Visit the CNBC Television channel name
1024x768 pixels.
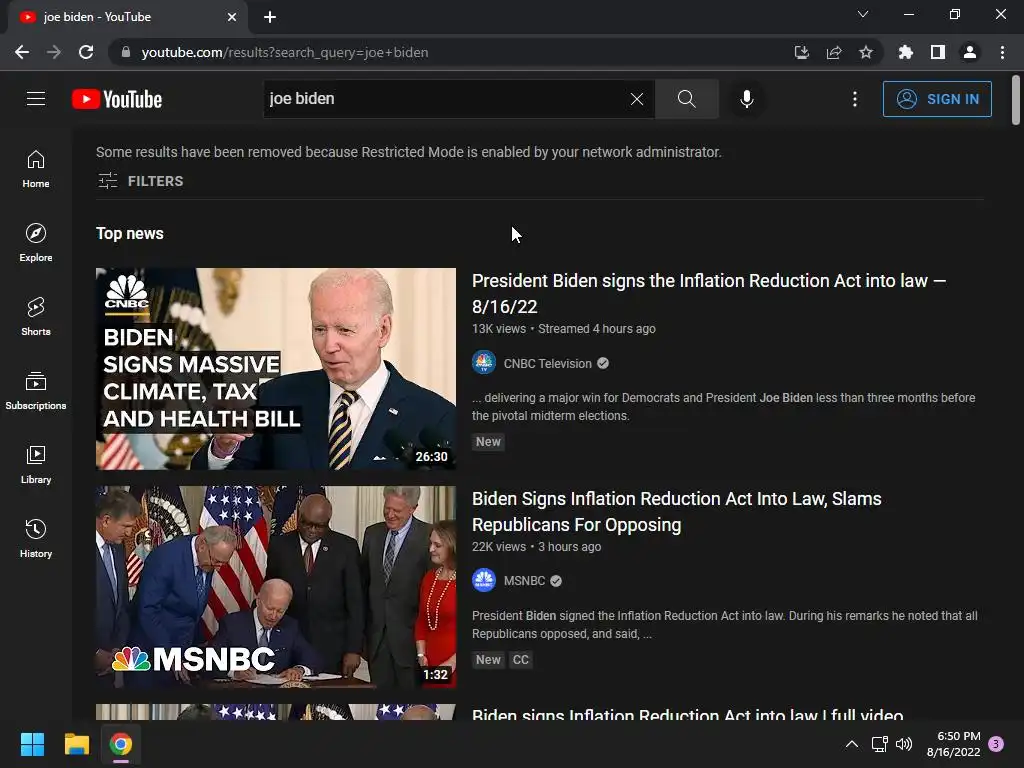[547, 364]
